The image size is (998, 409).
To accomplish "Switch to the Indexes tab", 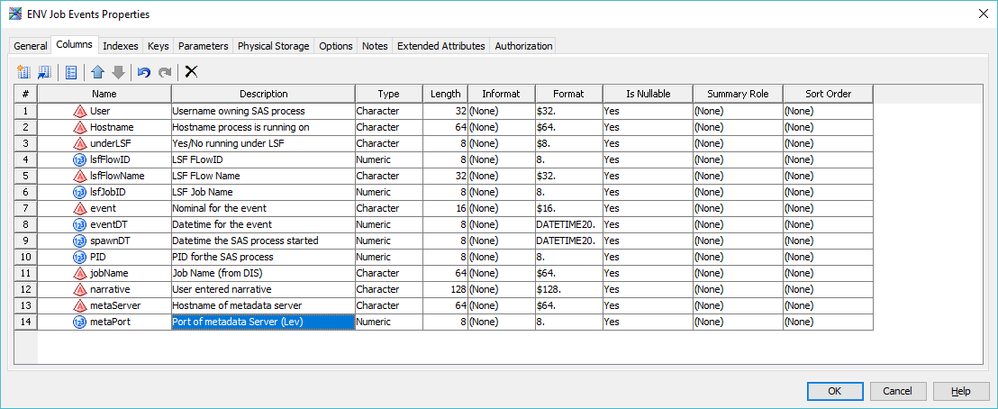I will point(121,46).
